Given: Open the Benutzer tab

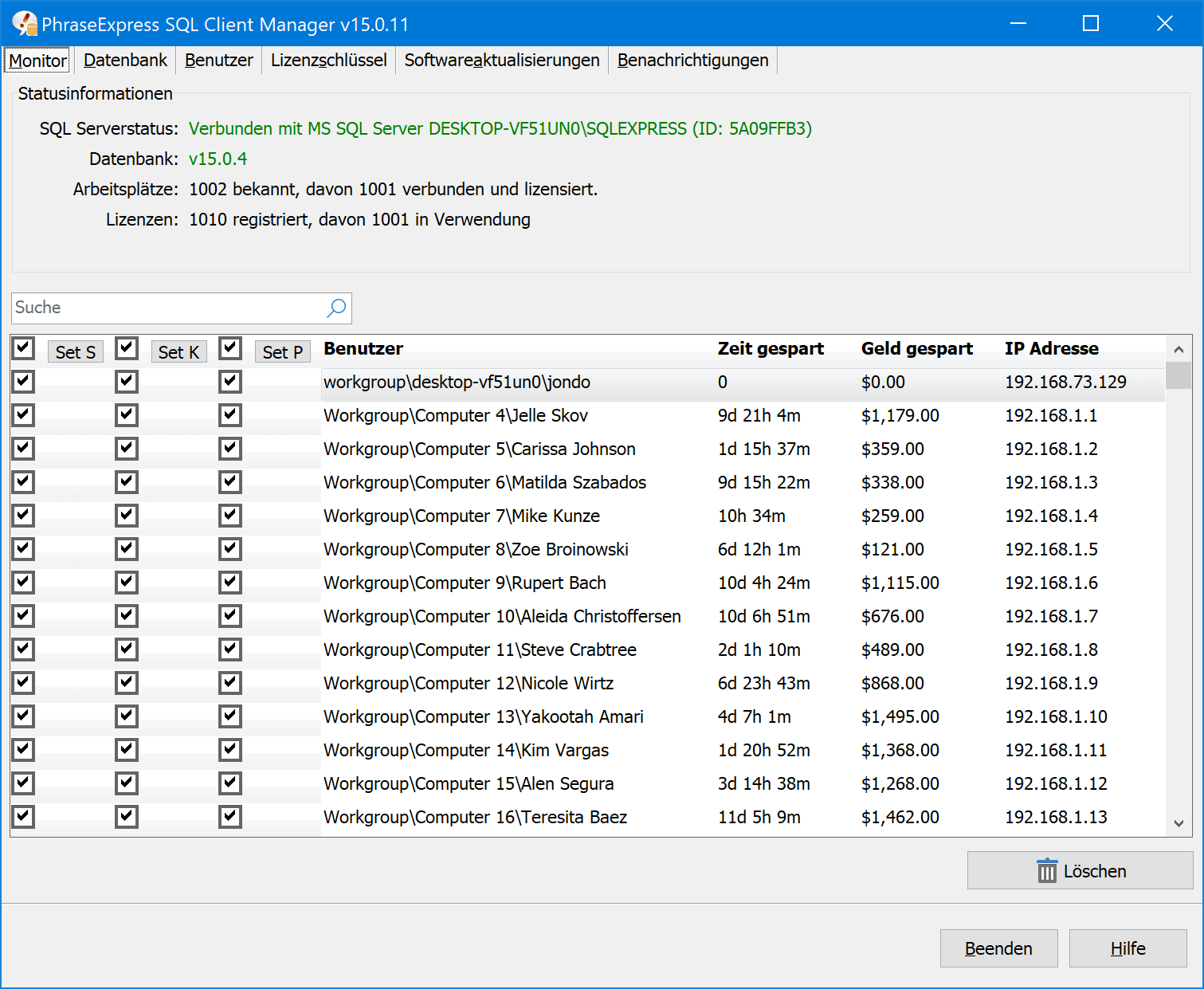Looking at the screenshot, I should (219, 61).
